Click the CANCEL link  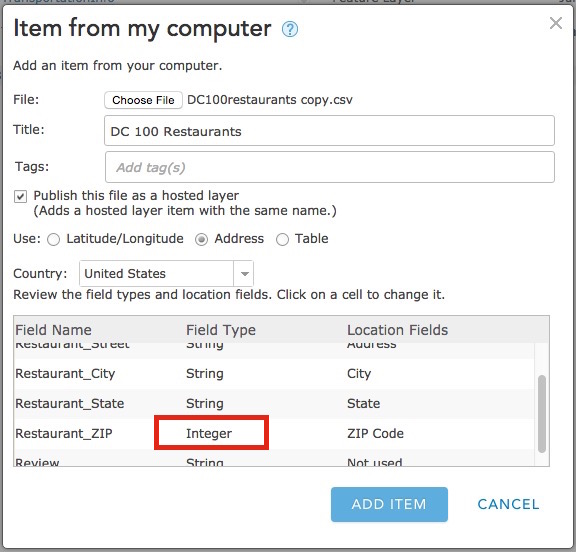coord(508,504)
